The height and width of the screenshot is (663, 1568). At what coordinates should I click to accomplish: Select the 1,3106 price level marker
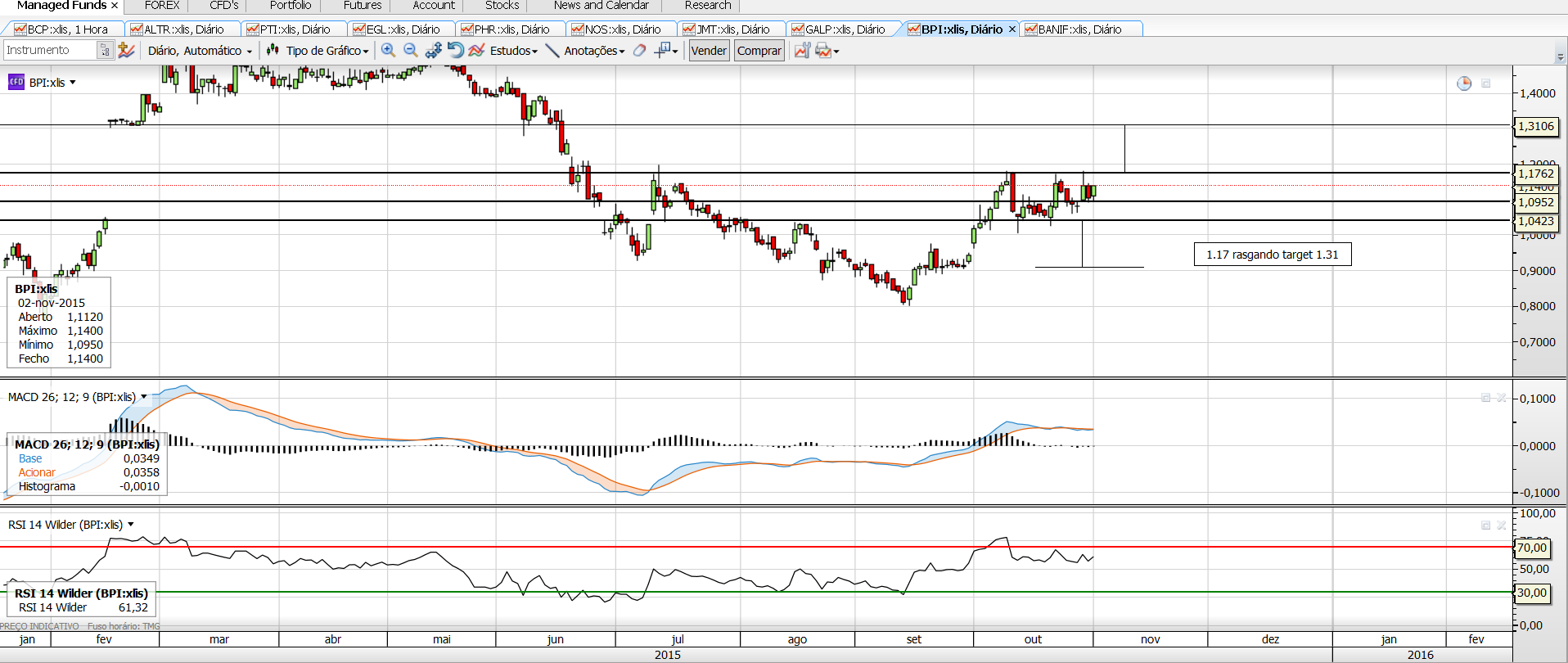click(1536, 127)
